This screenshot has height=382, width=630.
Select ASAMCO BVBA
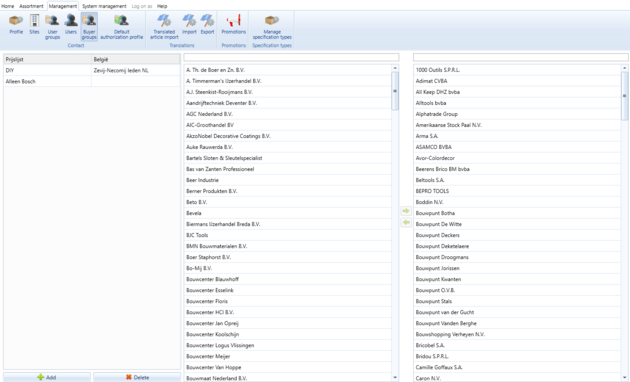(517, 147)
